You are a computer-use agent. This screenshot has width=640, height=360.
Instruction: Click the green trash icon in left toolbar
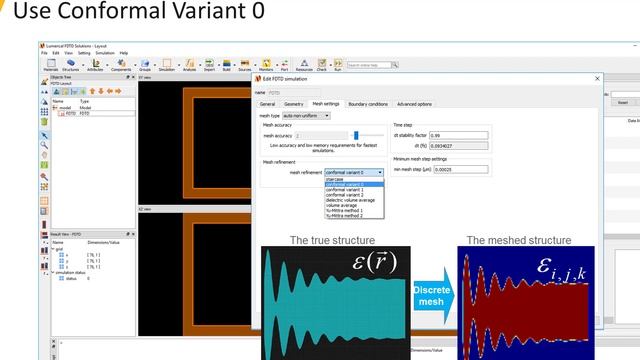click(x=44, y=122)
